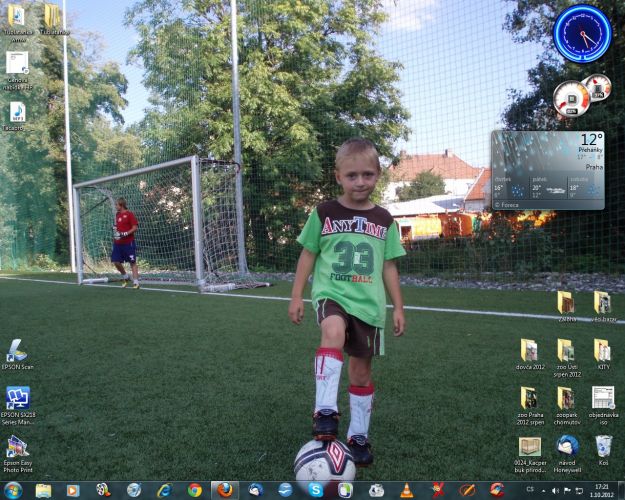Open the zoopark chomutov folder

[x=566, y=406]
